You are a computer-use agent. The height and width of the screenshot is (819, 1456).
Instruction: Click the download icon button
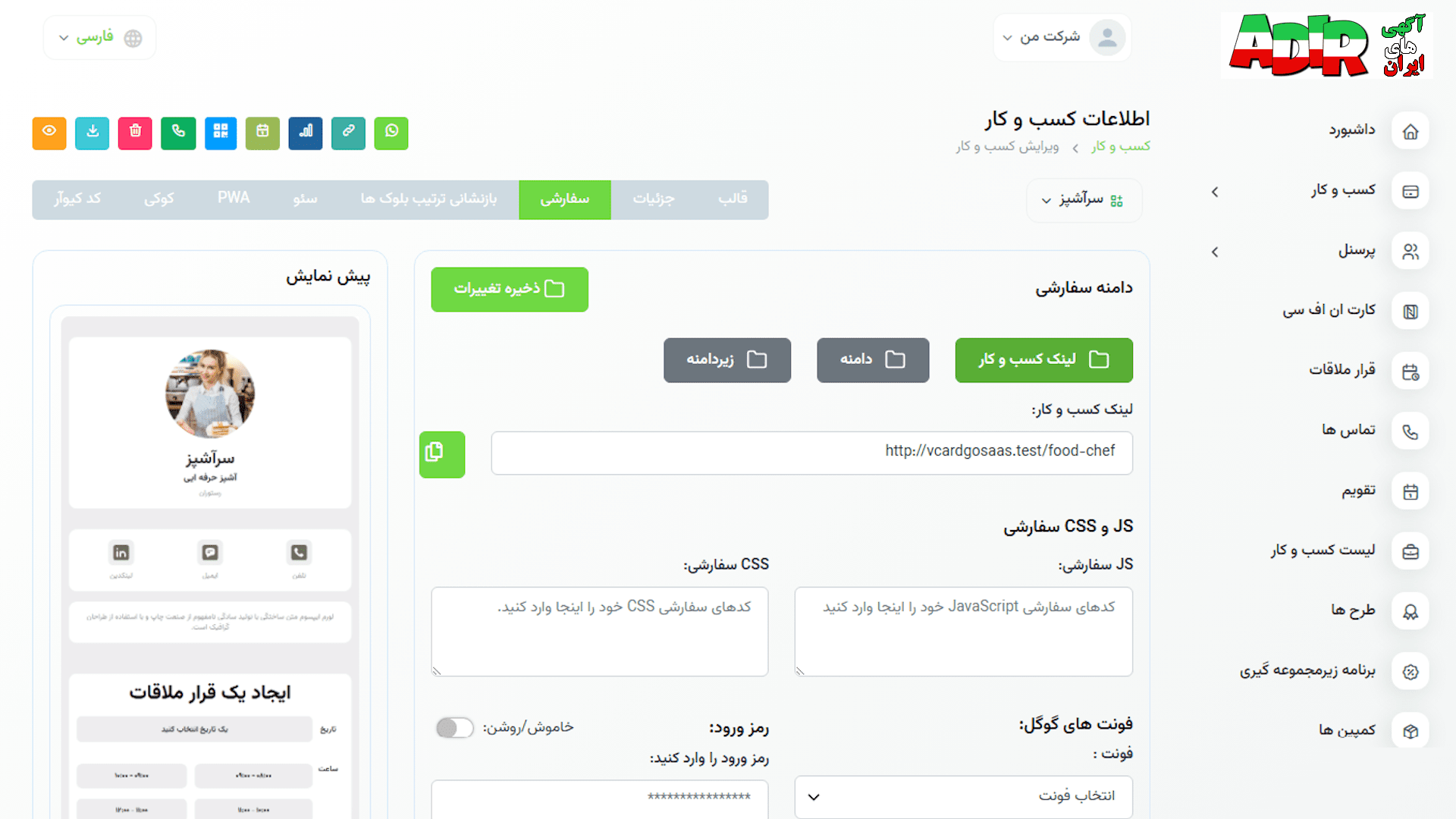click(93, 133)
